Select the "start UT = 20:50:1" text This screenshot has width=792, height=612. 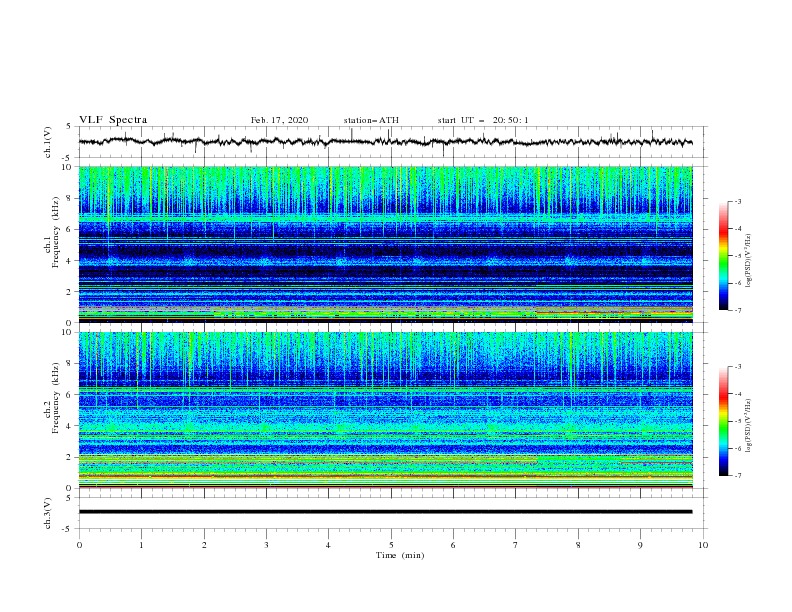point(483,120)
